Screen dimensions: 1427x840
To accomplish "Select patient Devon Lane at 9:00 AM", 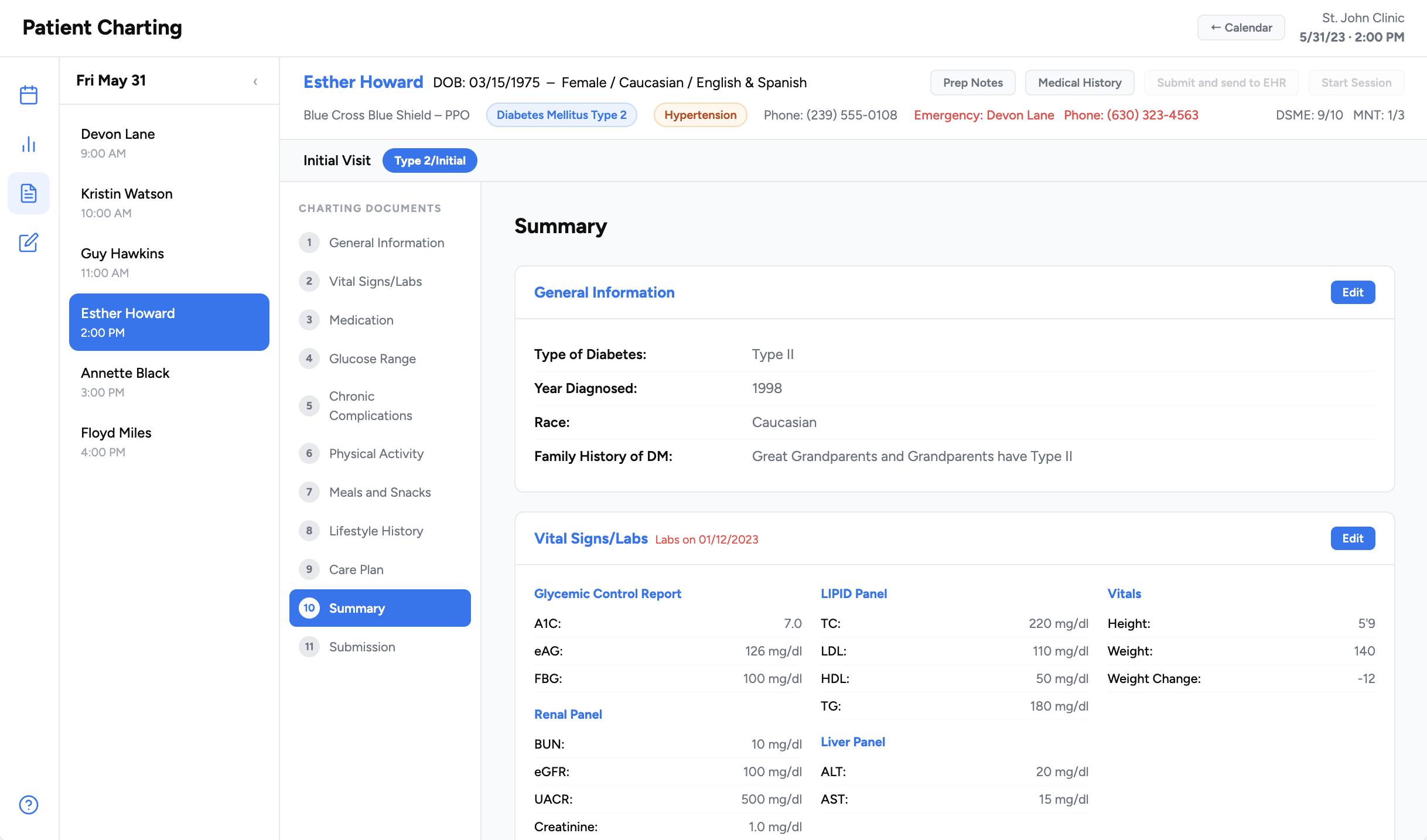I will pos(169,143).
